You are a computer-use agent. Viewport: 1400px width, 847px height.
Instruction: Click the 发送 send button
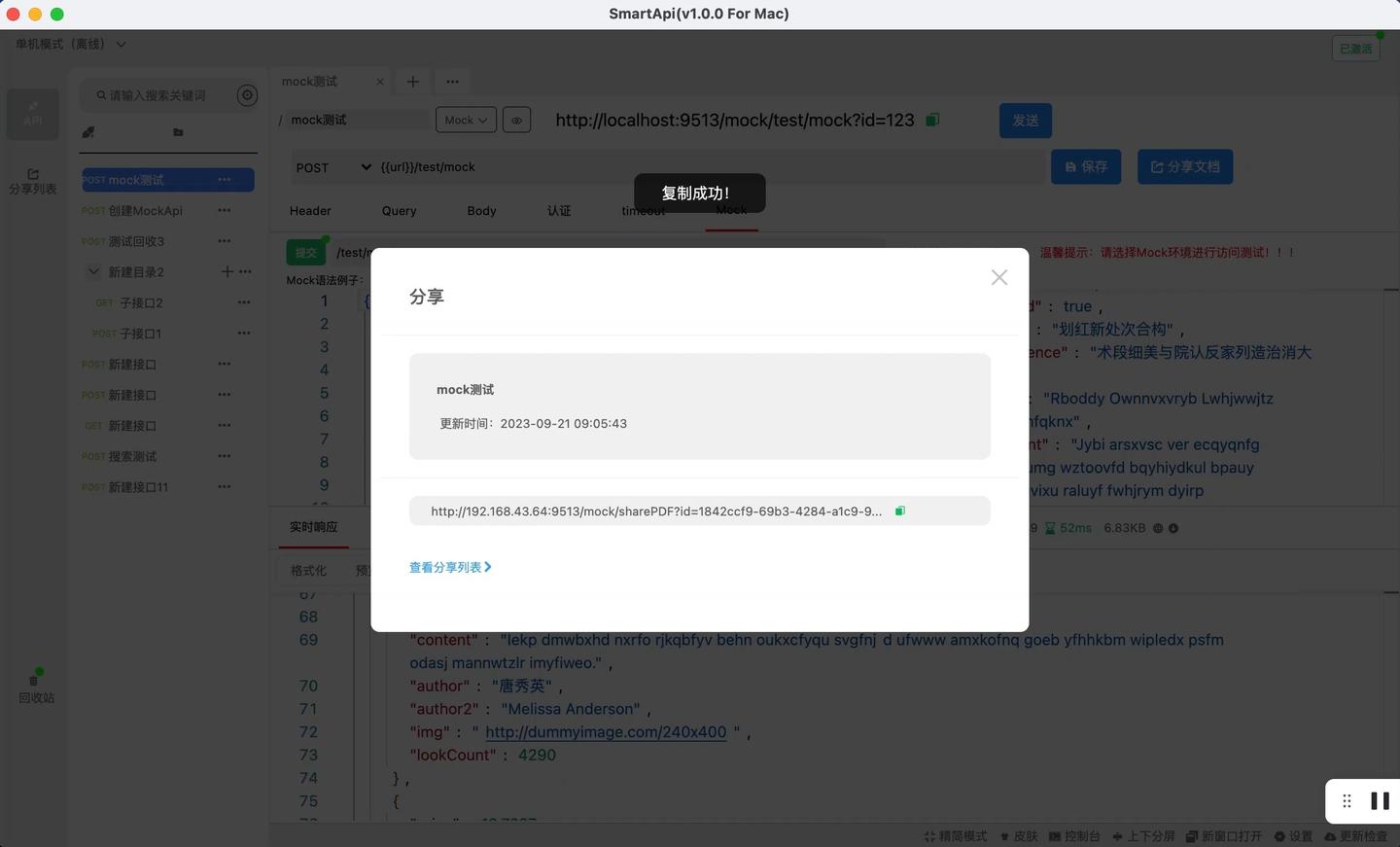(x=1025, y=121)
